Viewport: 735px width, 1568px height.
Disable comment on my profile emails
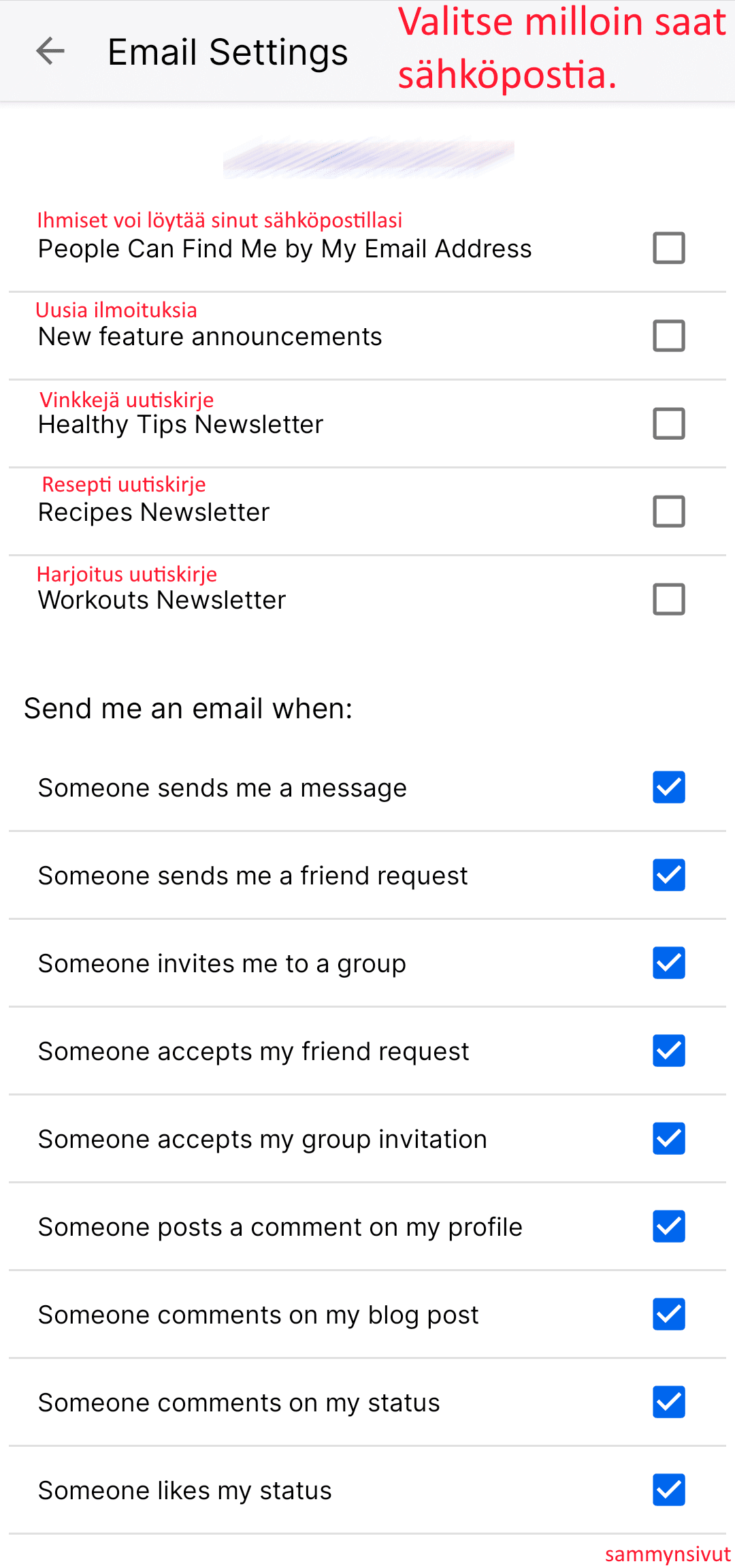point(668,1226)
